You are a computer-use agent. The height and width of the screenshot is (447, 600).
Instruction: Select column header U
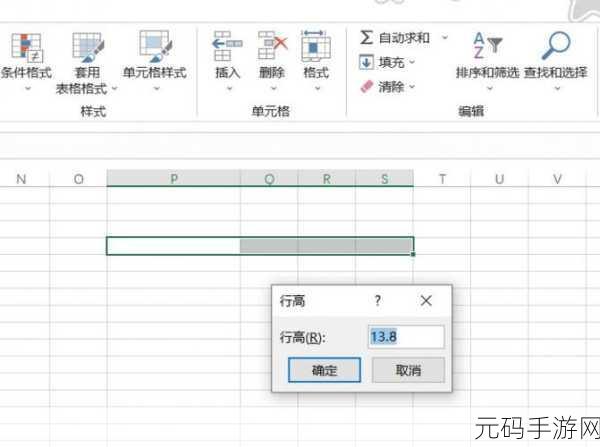point(499,179)
